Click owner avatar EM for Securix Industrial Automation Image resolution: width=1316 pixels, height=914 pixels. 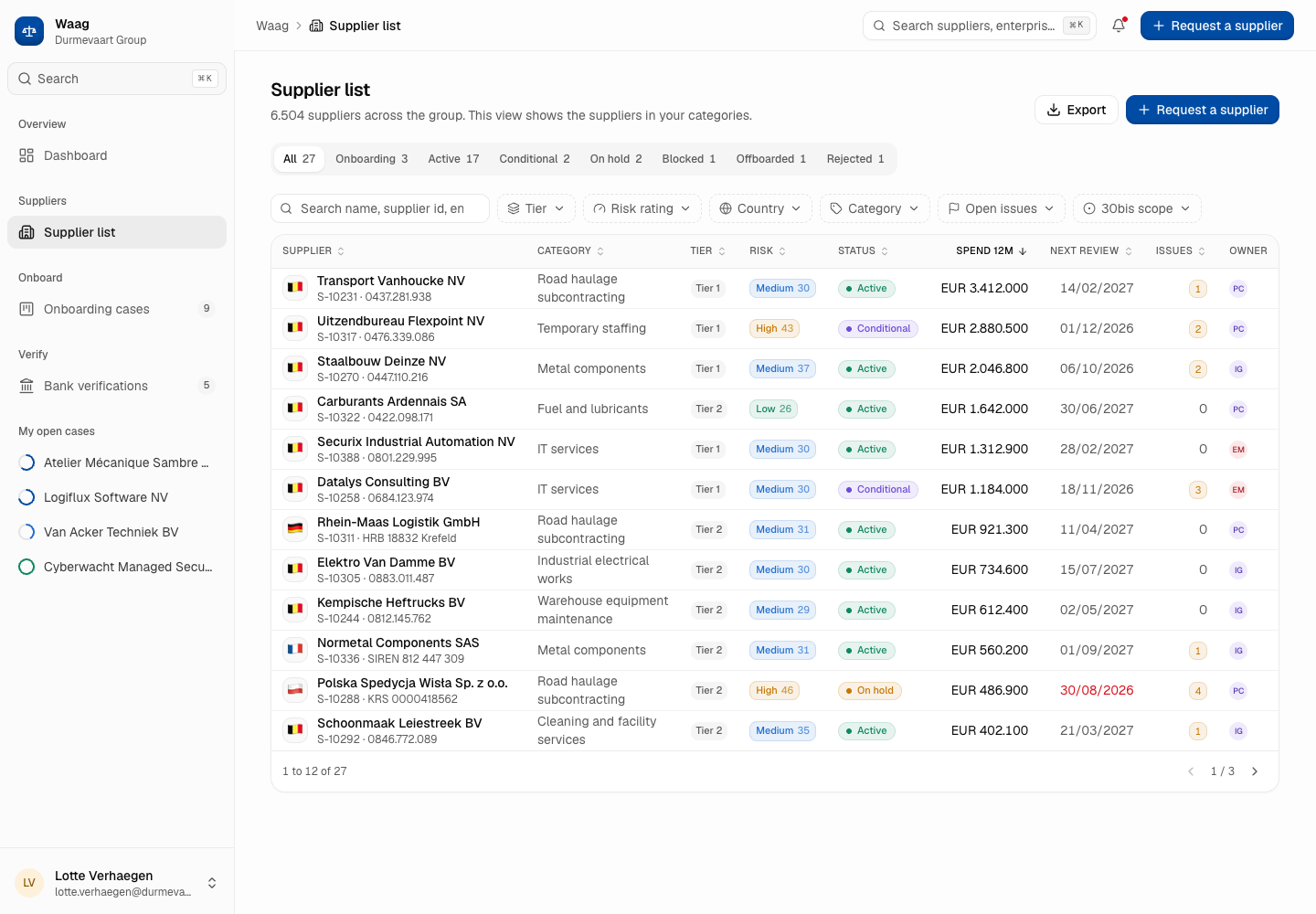click(x=1238, y=449)
